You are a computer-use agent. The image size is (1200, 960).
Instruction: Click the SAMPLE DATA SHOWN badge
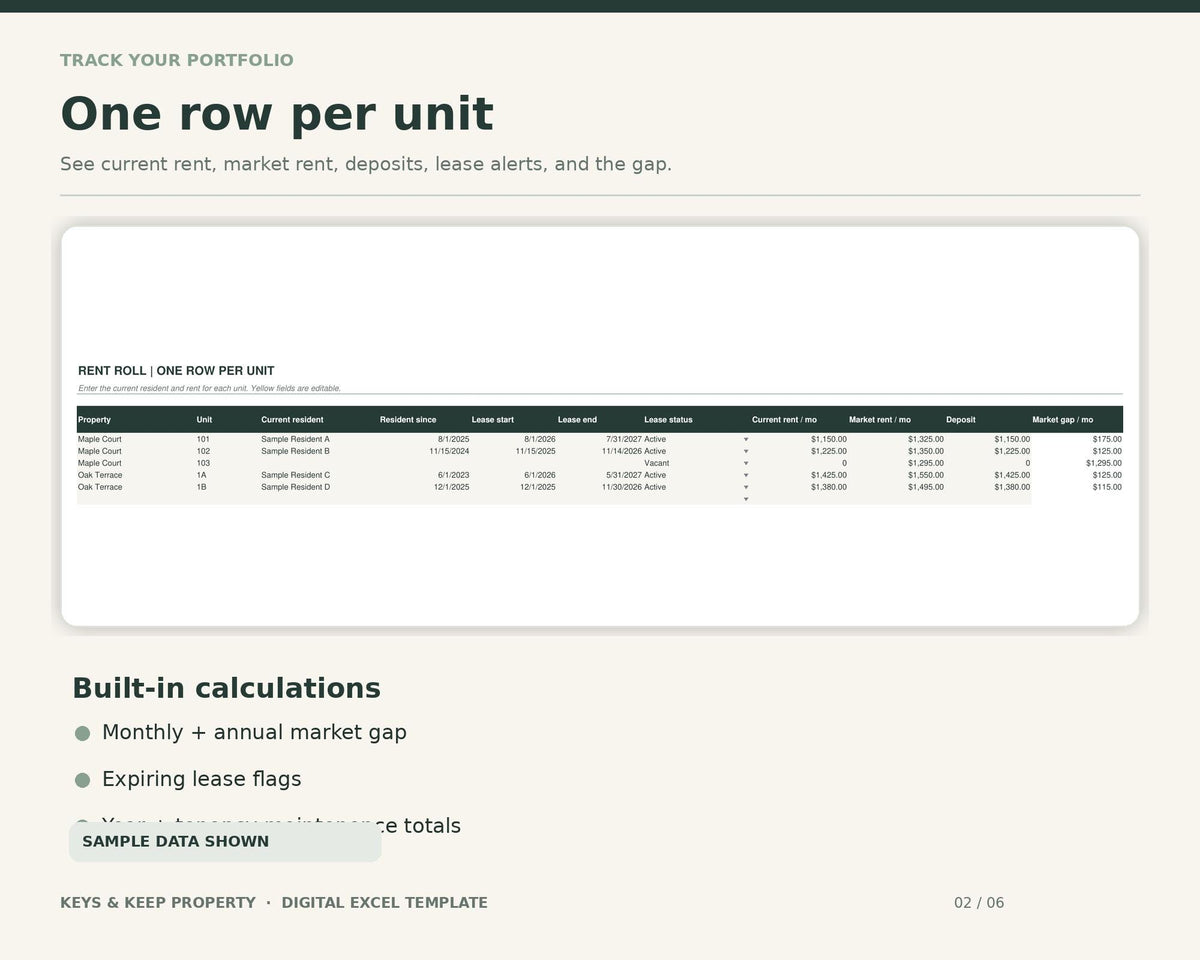[x=225, y=842]
